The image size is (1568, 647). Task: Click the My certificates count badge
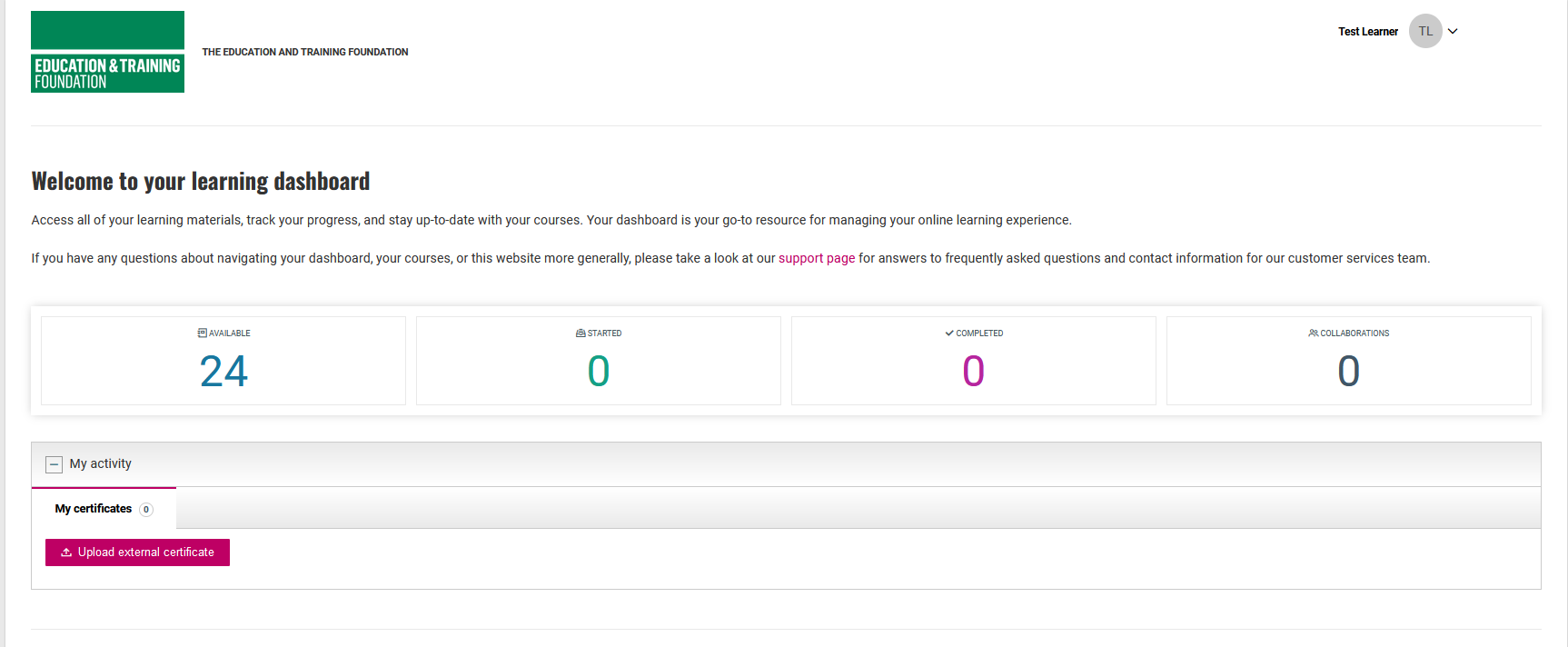[146, 510]
